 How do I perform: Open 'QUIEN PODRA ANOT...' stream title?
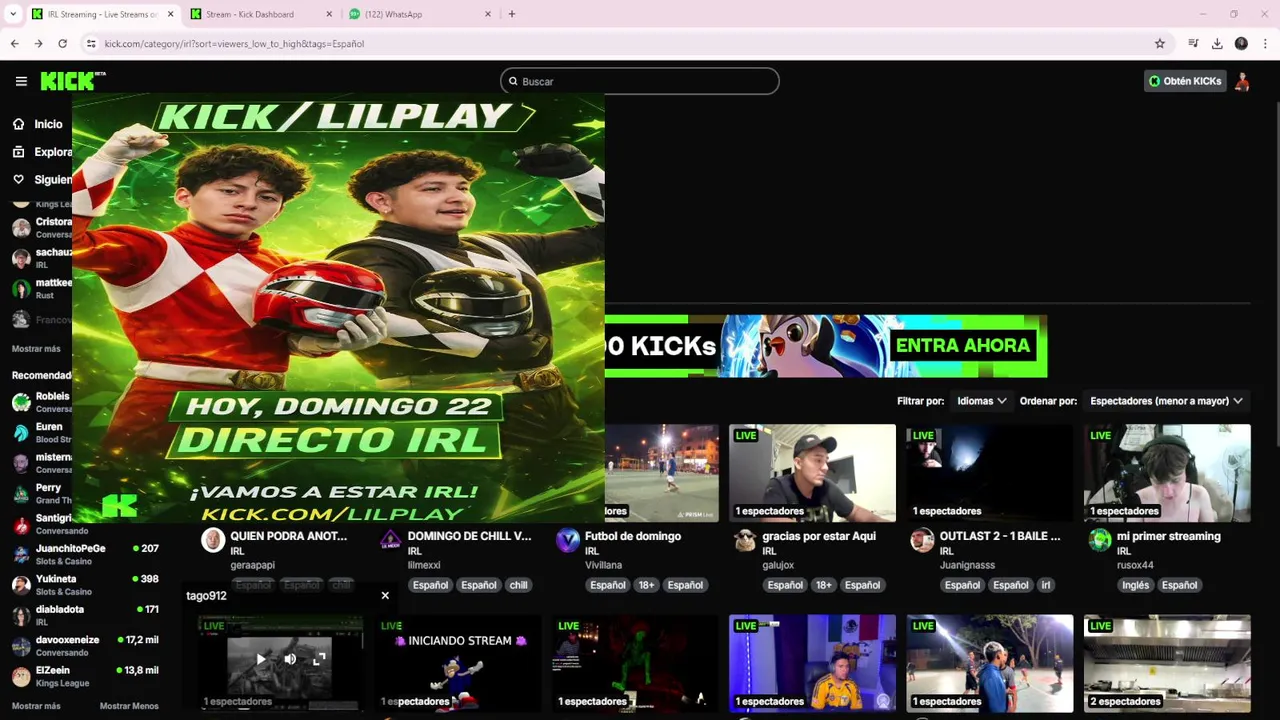288,536
